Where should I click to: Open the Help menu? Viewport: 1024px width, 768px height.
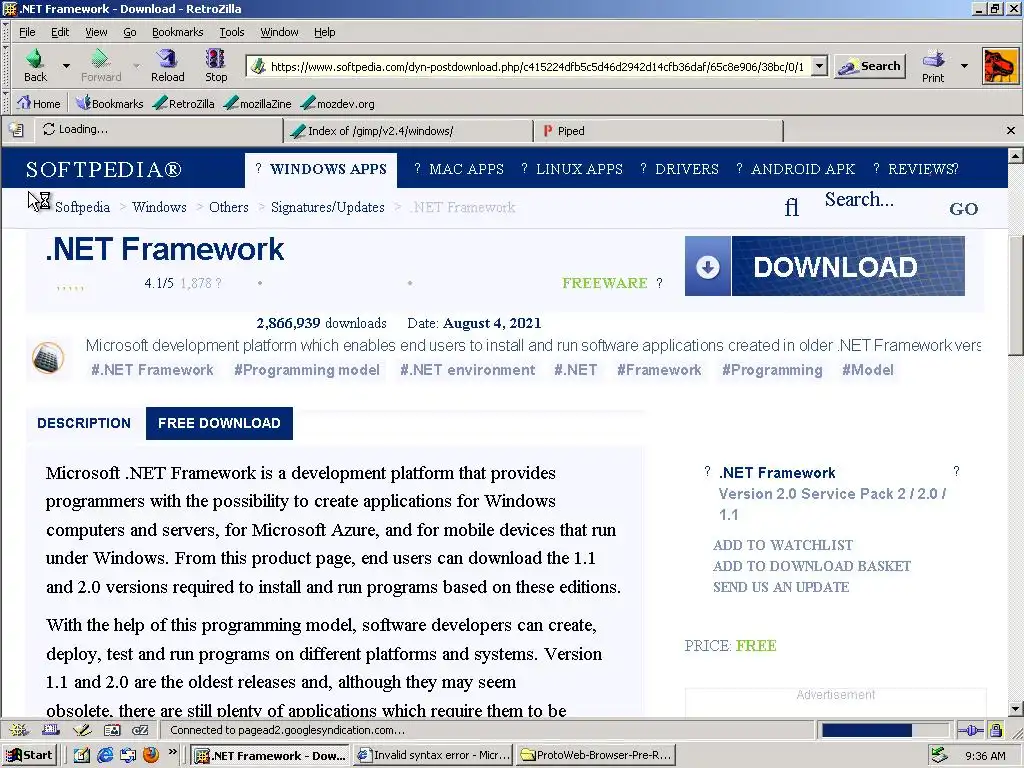325,32
